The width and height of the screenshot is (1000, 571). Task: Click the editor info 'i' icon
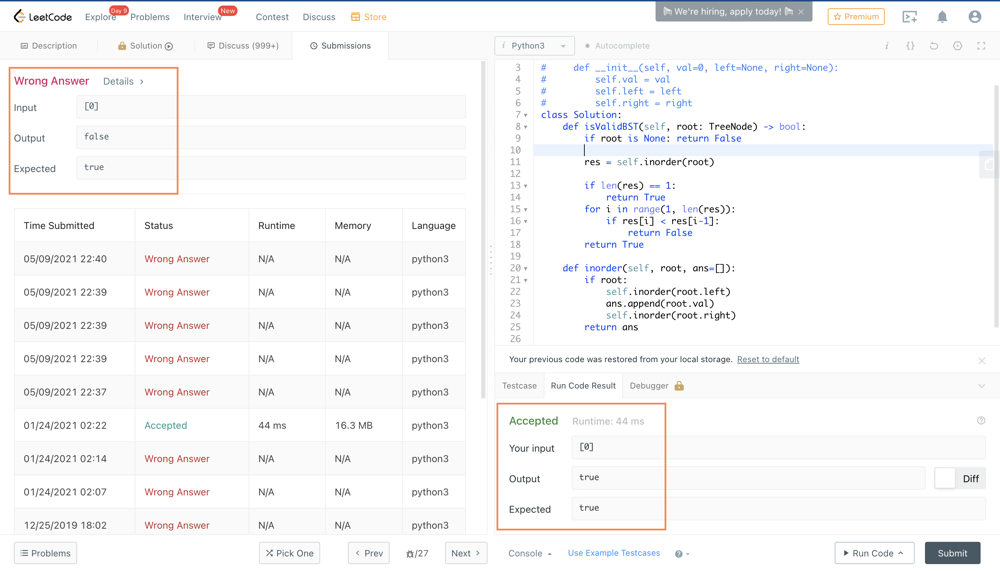(886, 46)
